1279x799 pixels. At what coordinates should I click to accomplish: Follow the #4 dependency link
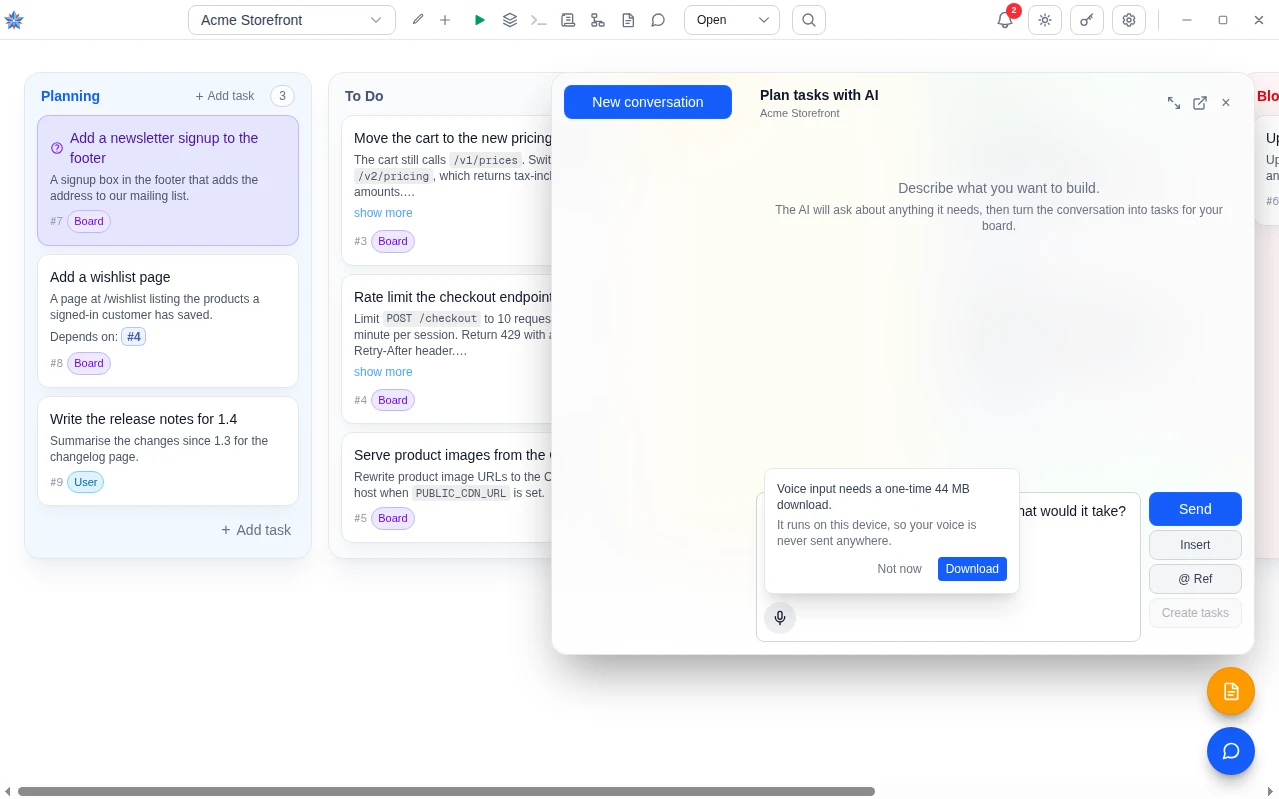pyautogui.click(x=134, y=337)
